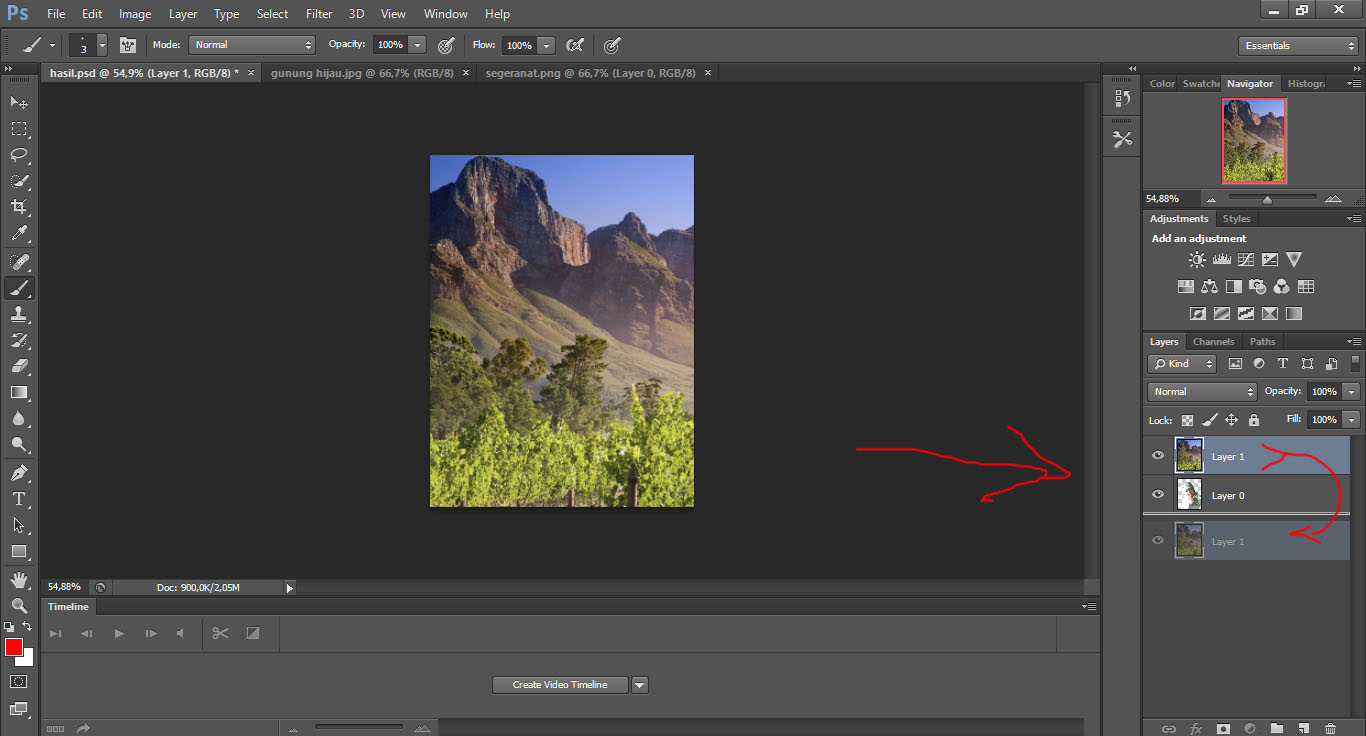Select the Pen tool
The height and width of the screenshot is (736, 1366).
19,473
